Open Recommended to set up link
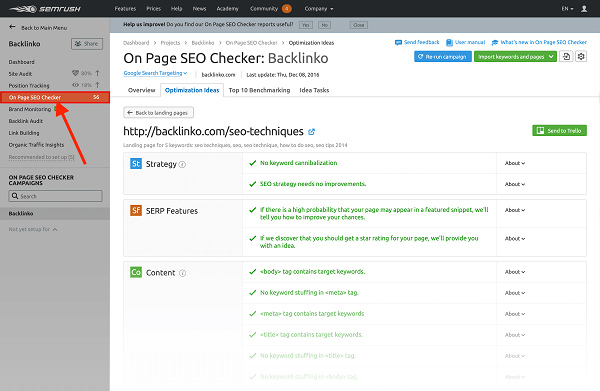This screenshot has height=391, width=600. [x=41, y=157]
